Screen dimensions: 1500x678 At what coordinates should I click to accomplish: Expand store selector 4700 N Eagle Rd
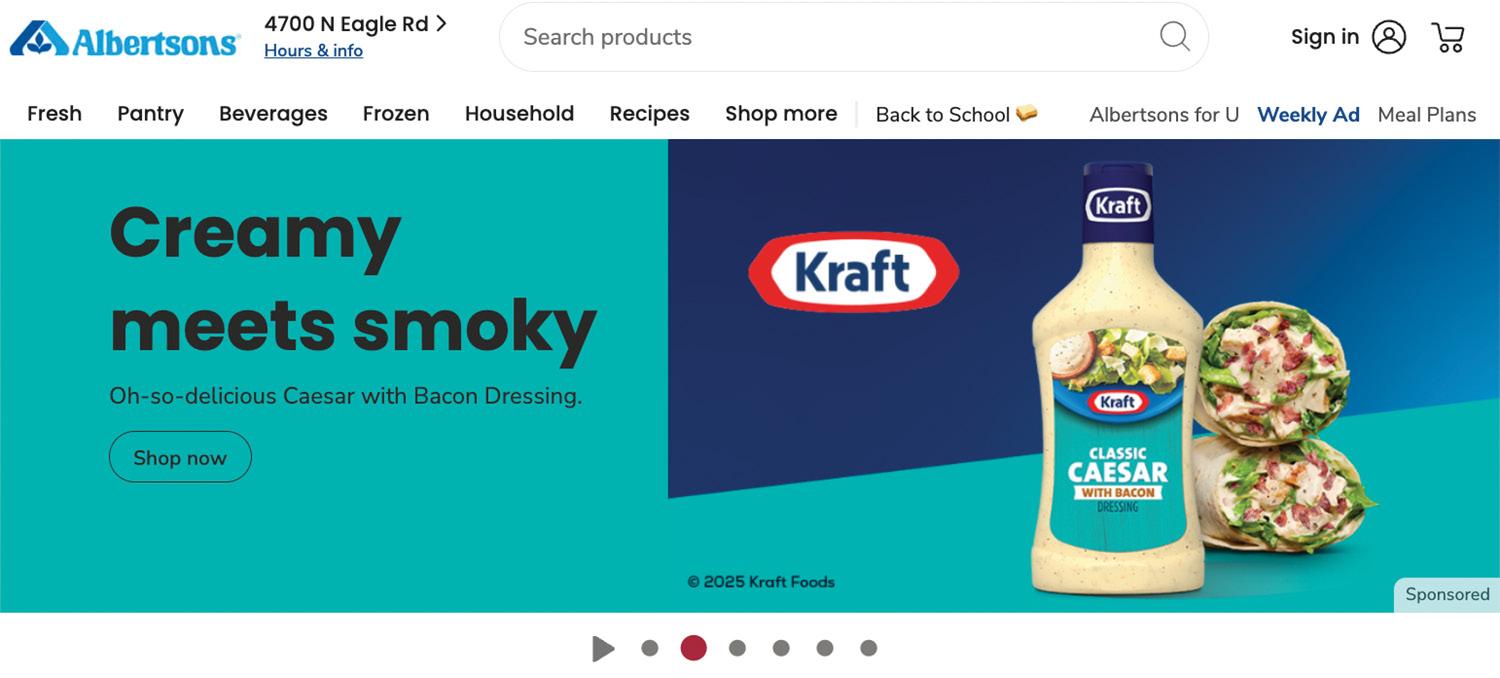(x=355, y=24)
